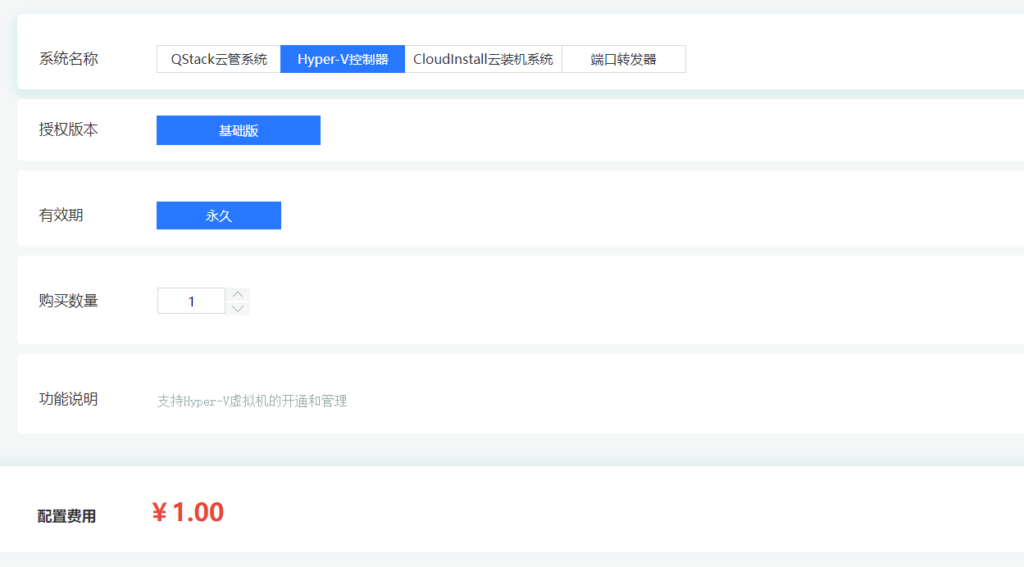Screen dimensions: 1024x567
Task: Click the 系统名称 label
Action: click(x=69, y=59)
